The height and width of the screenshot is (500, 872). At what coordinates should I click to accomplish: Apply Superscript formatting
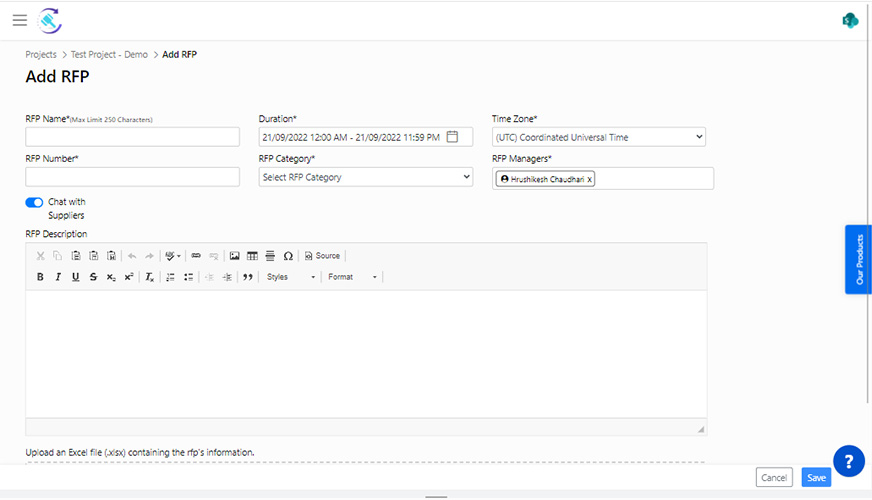[x=129, y=277]
